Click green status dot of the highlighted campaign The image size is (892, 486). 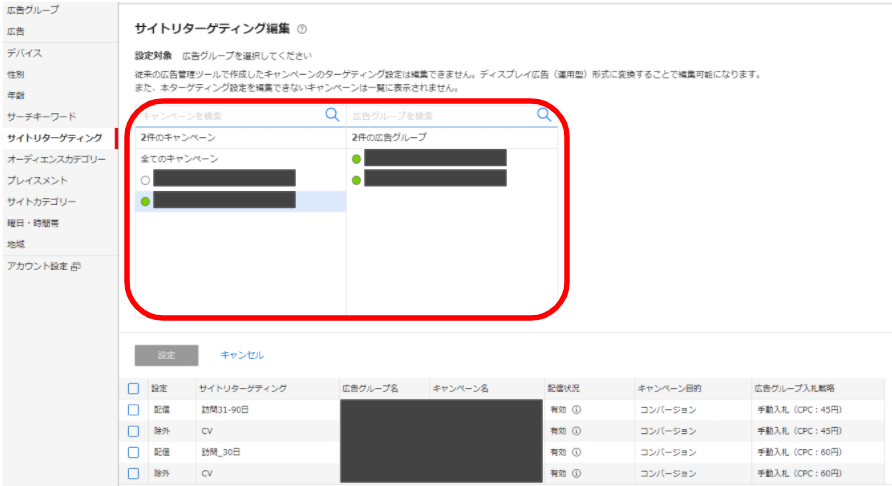146,201
